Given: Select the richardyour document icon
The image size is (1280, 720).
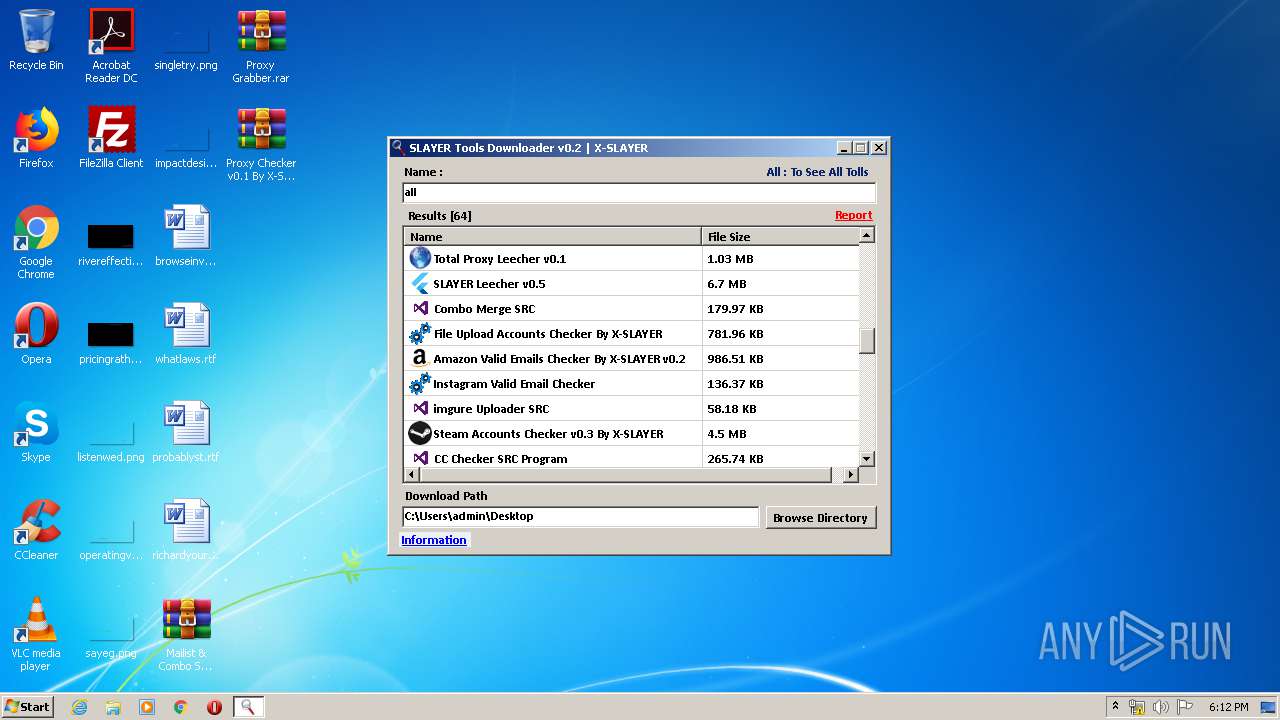Looking at the screenshot, I should [186, 530].
